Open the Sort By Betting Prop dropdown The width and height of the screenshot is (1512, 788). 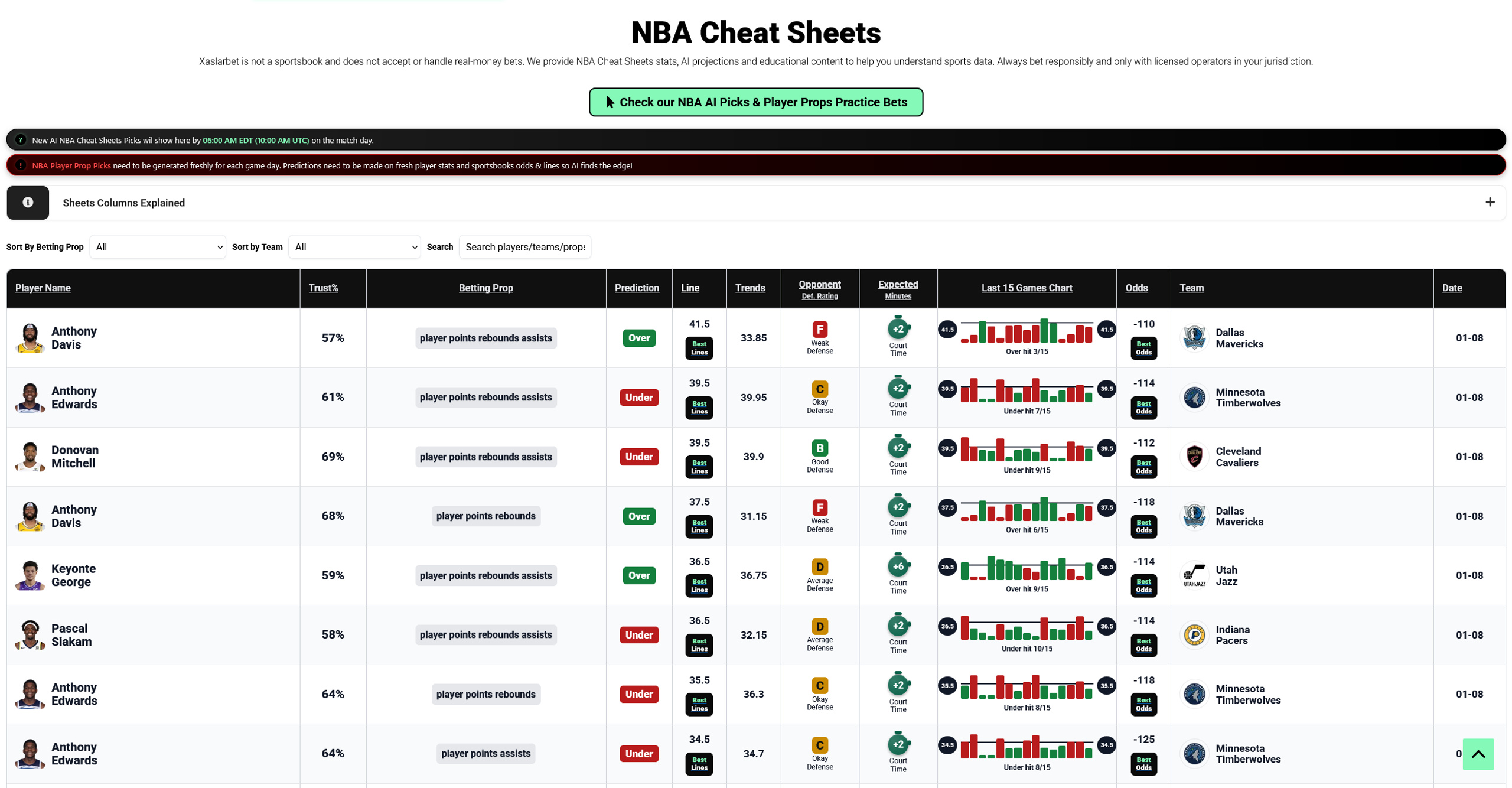pos(158,247)
